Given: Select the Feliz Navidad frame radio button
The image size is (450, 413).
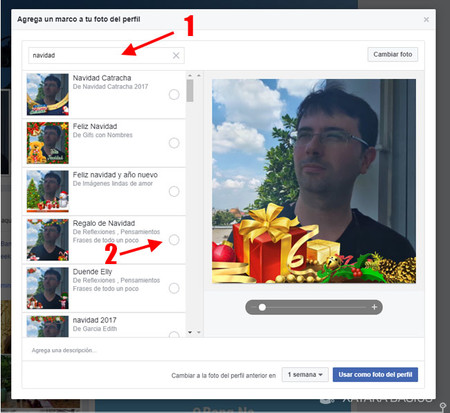Looking at the screenshot, I should (174, 143).
